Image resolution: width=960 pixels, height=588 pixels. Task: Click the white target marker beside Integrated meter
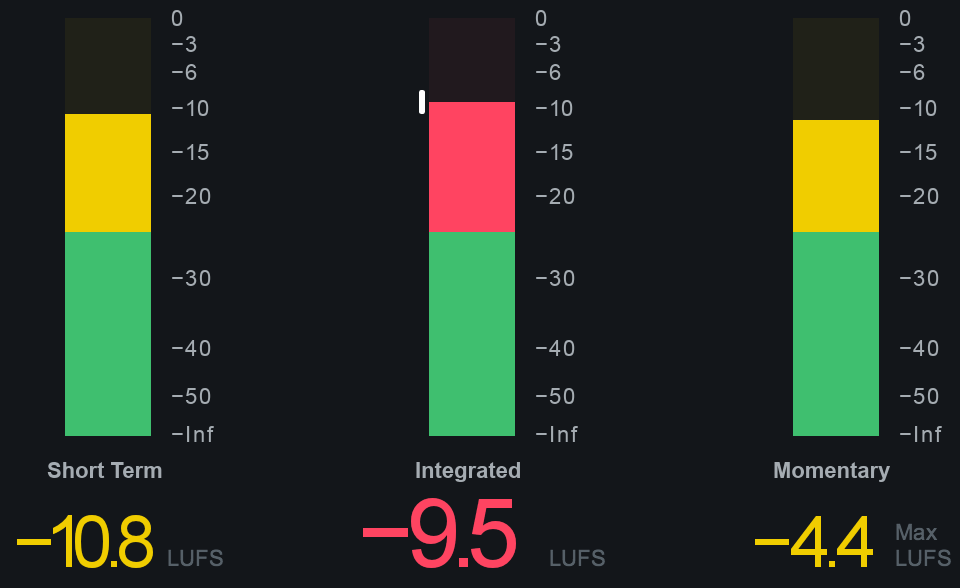tap(422, 102)
